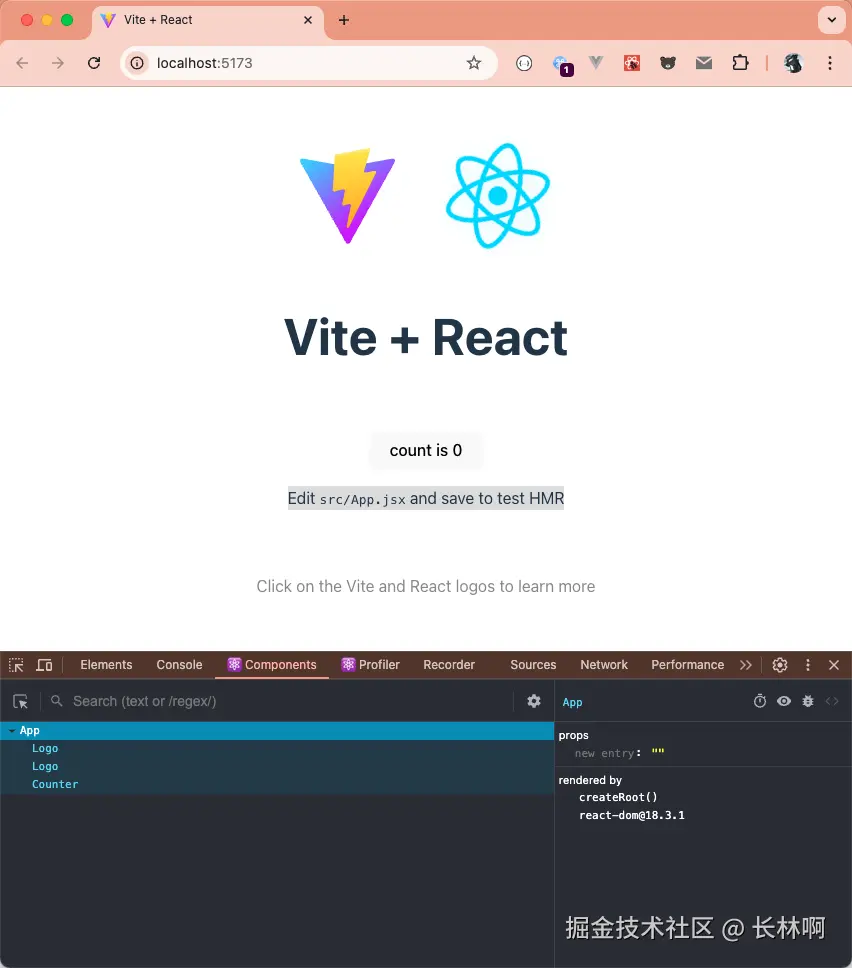Click the localhost:5173 address bar
This screenshot has width=852, height=968.
tap(309, 63)
